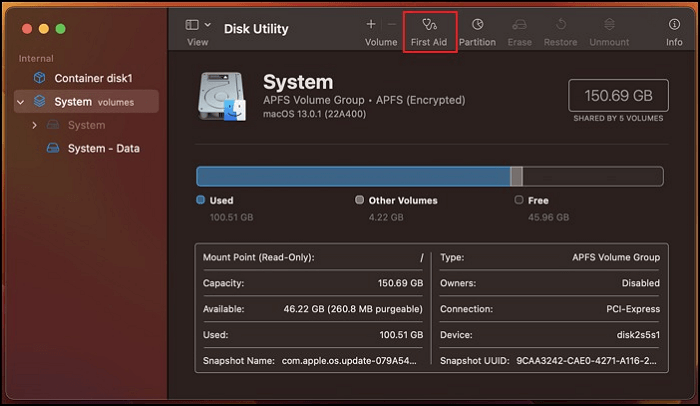Click the minus remove volume button
700x406 pixels.
(392, 24)
